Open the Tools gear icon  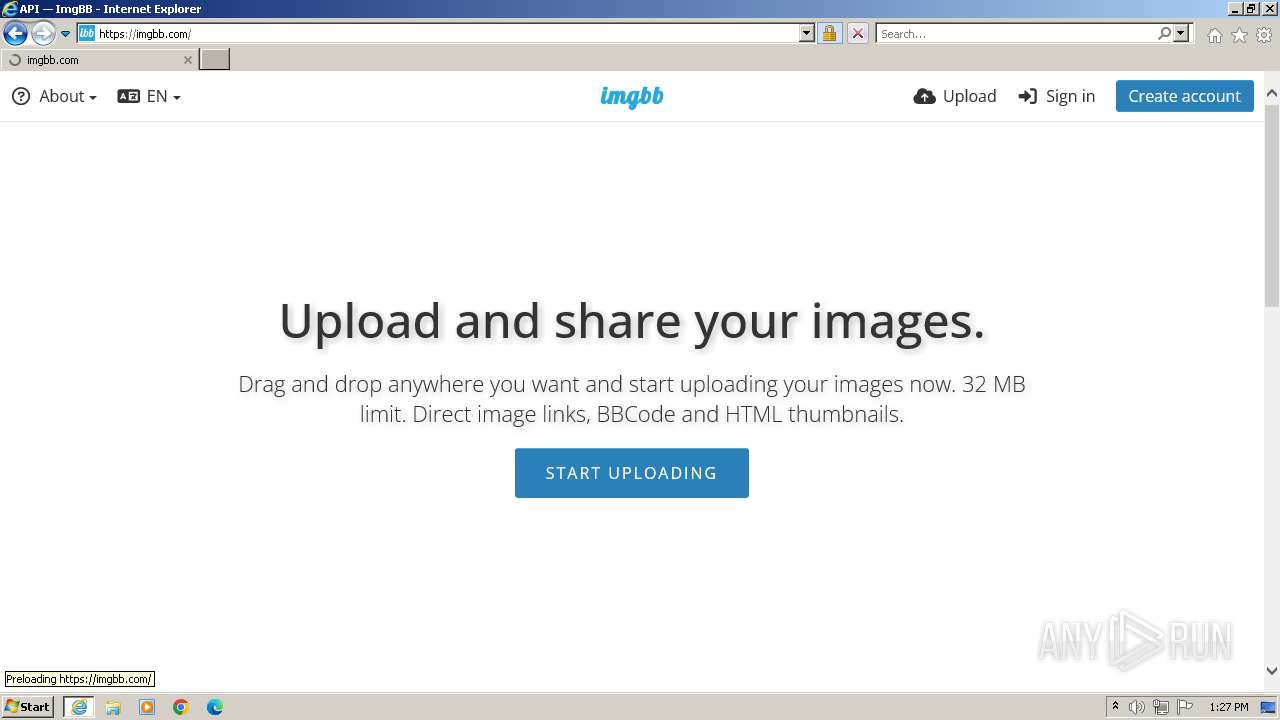(x=1264, y=35)
